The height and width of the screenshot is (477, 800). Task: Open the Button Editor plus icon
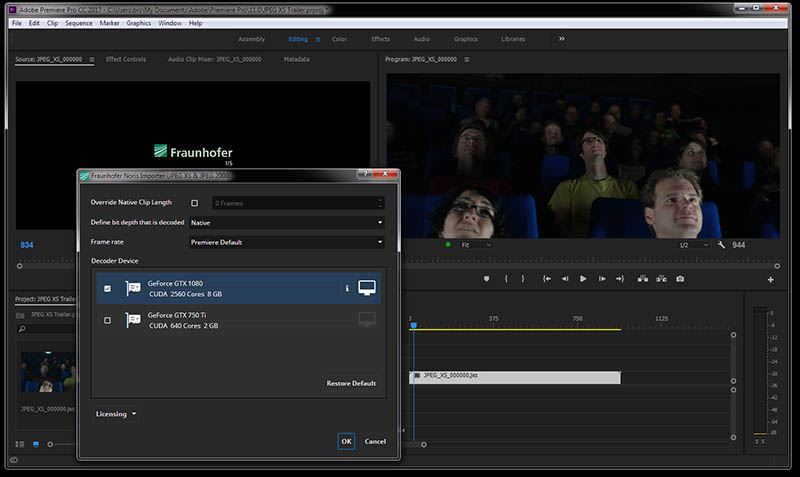770,280
